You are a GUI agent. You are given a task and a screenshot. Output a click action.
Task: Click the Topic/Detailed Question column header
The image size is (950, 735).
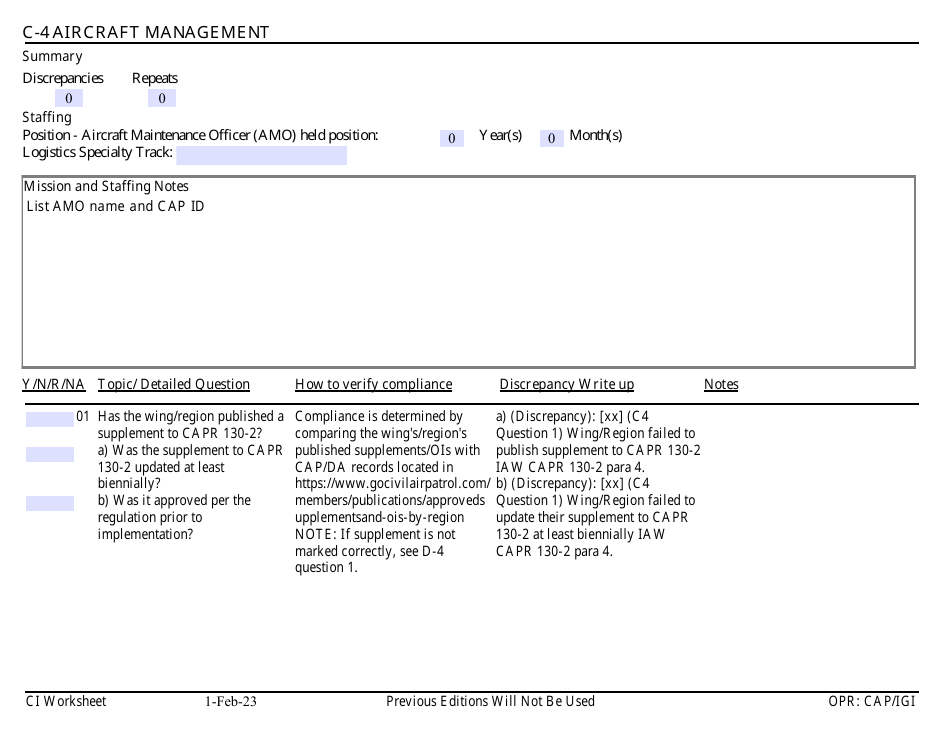click(x=174, y=385)
